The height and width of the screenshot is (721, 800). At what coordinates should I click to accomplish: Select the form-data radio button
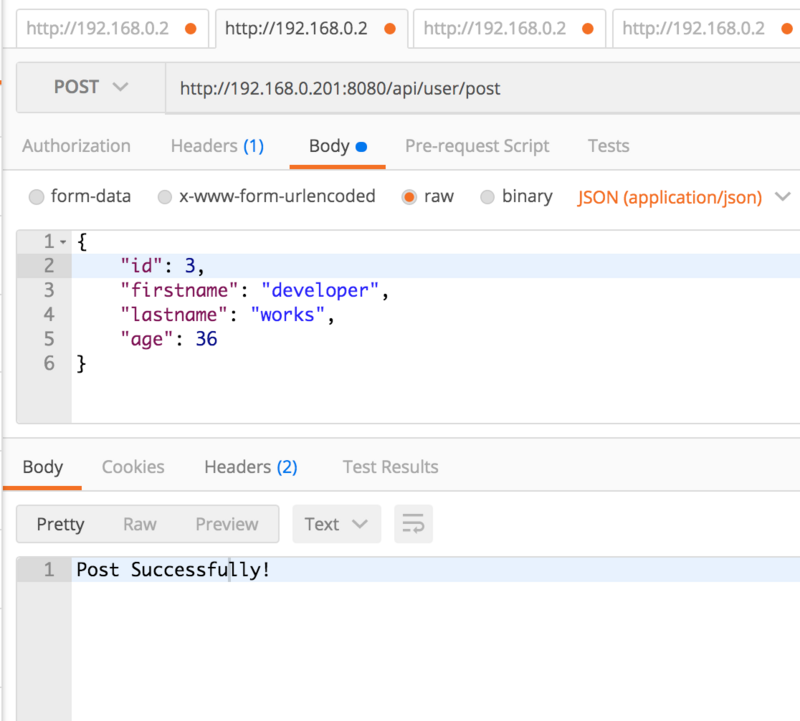coord(36,197)
